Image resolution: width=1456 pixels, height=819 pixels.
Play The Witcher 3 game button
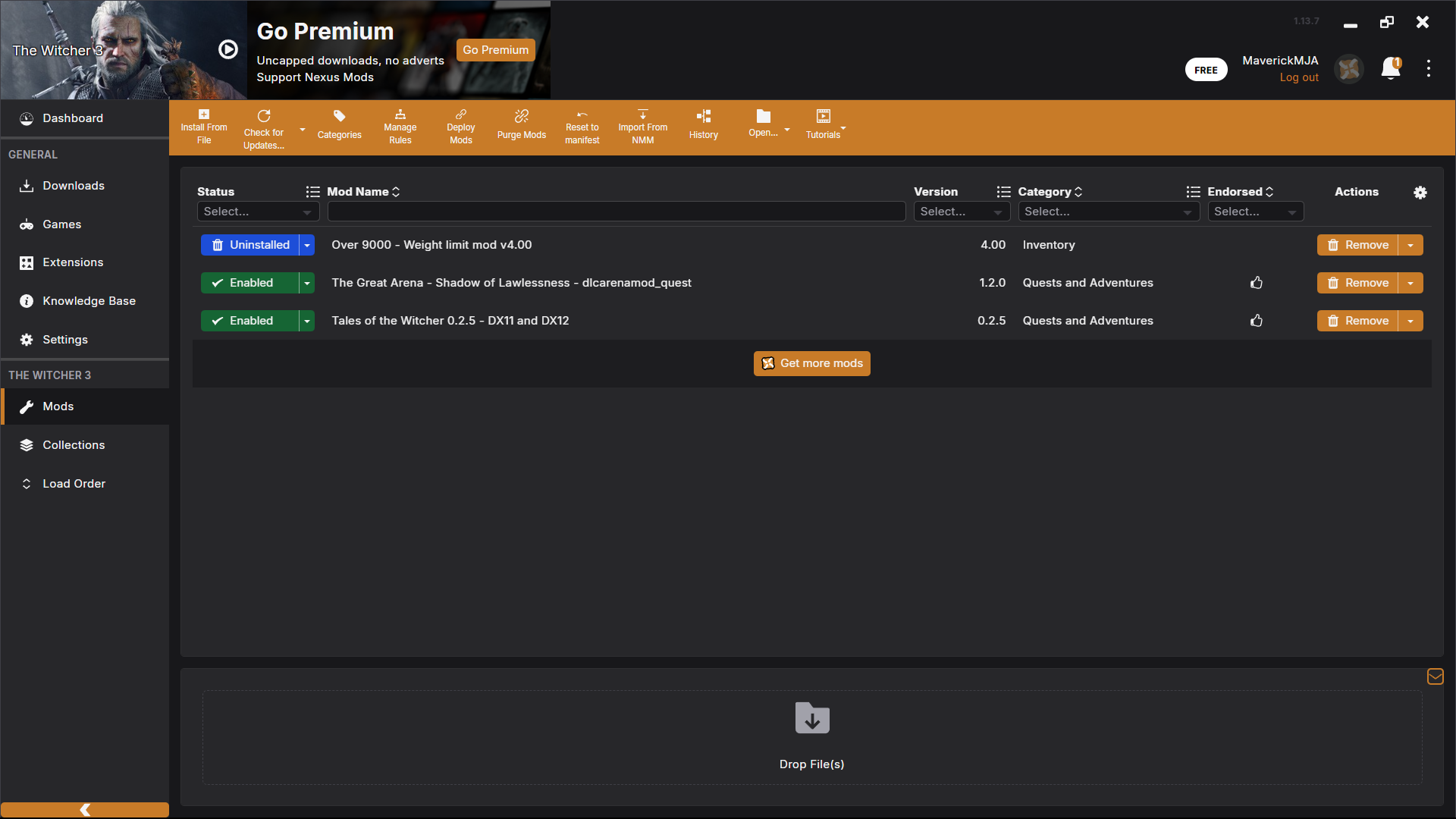pos(228,49)
